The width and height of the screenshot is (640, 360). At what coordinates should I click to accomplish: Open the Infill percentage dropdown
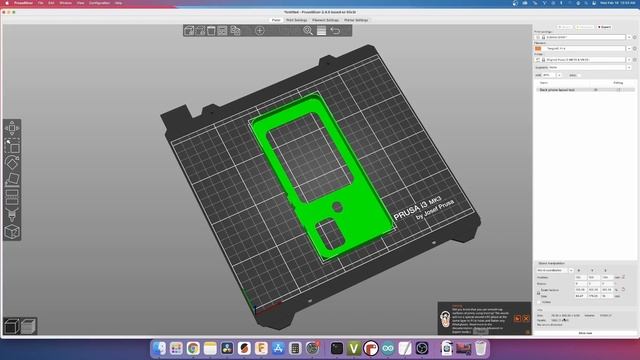coord(552,75)
